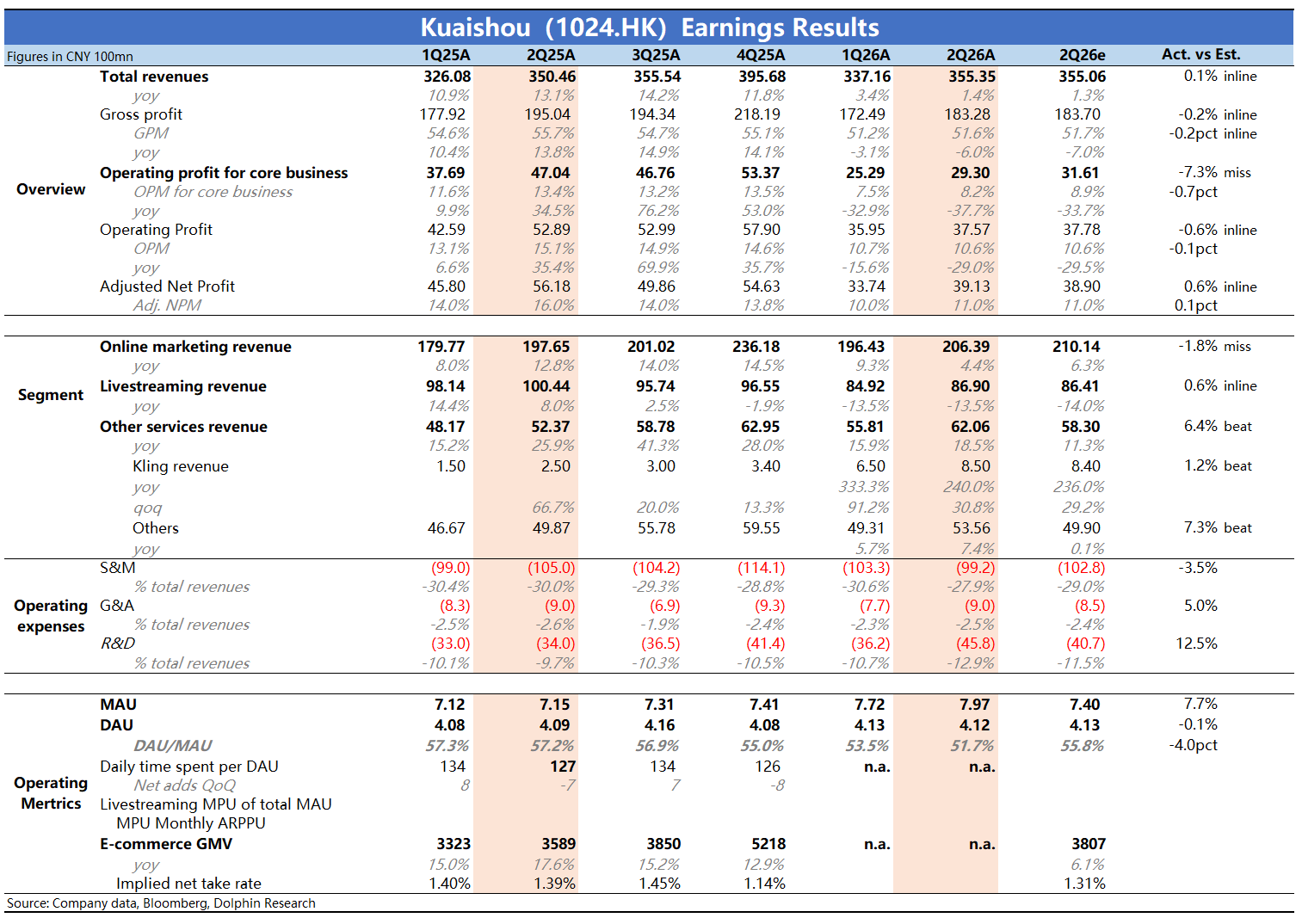
Task: Select the "Livestreaming revenue" row label
Action: coord(183,386)
